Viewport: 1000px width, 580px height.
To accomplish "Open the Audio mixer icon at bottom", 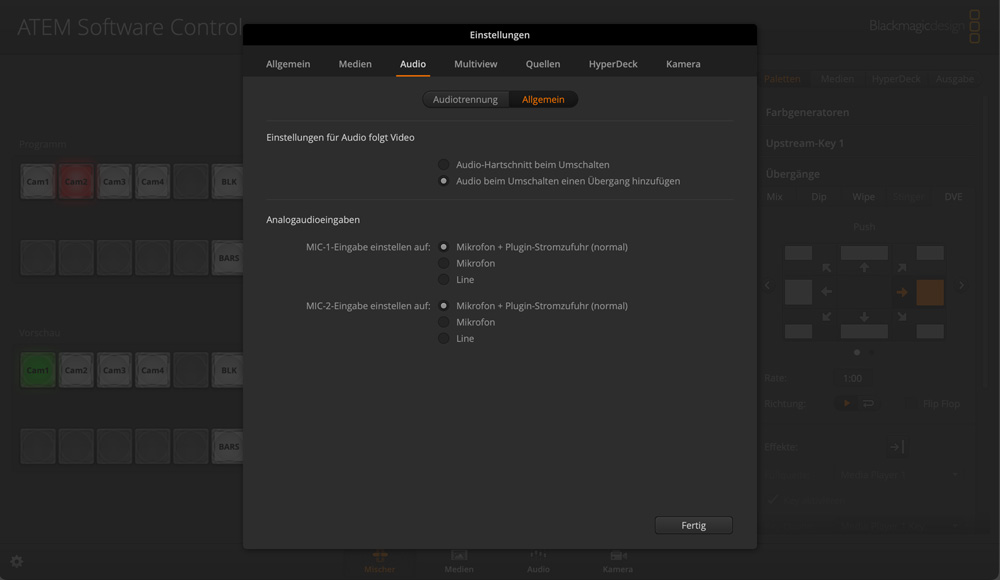I will click(x=538, y=561).
